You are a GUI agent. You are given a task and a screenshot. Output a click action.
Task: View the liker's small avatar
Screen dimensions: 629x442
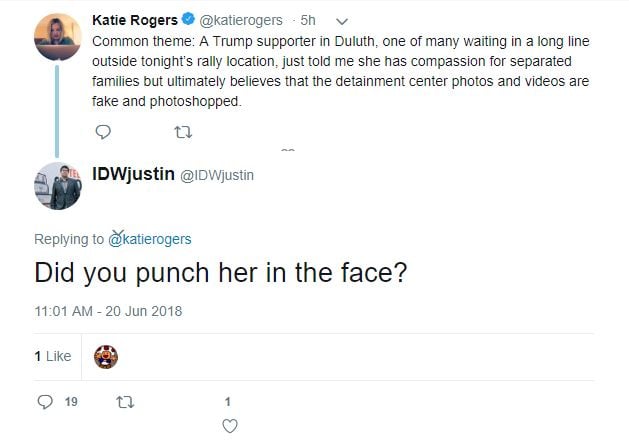coord(105,355)
